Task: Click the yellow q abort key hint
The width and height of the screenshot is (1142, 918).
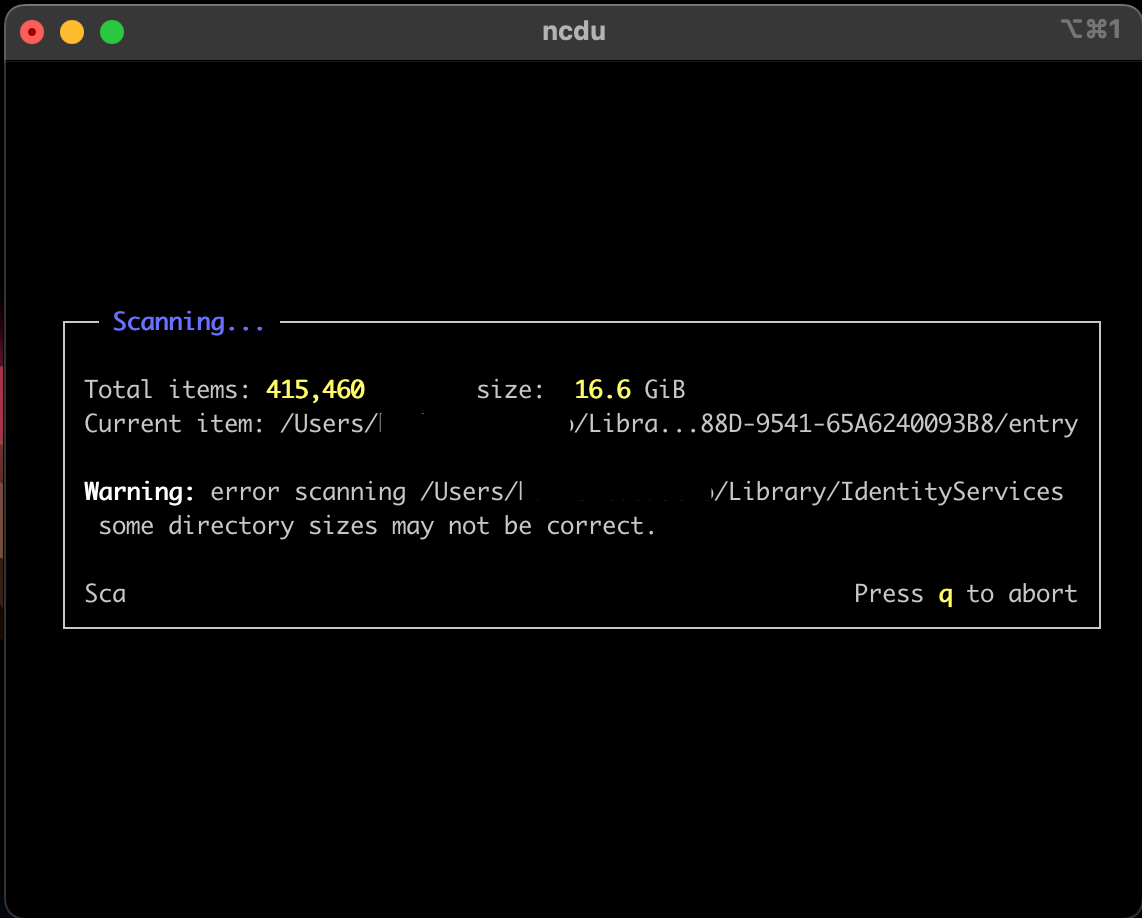Action: coord(944,593)
